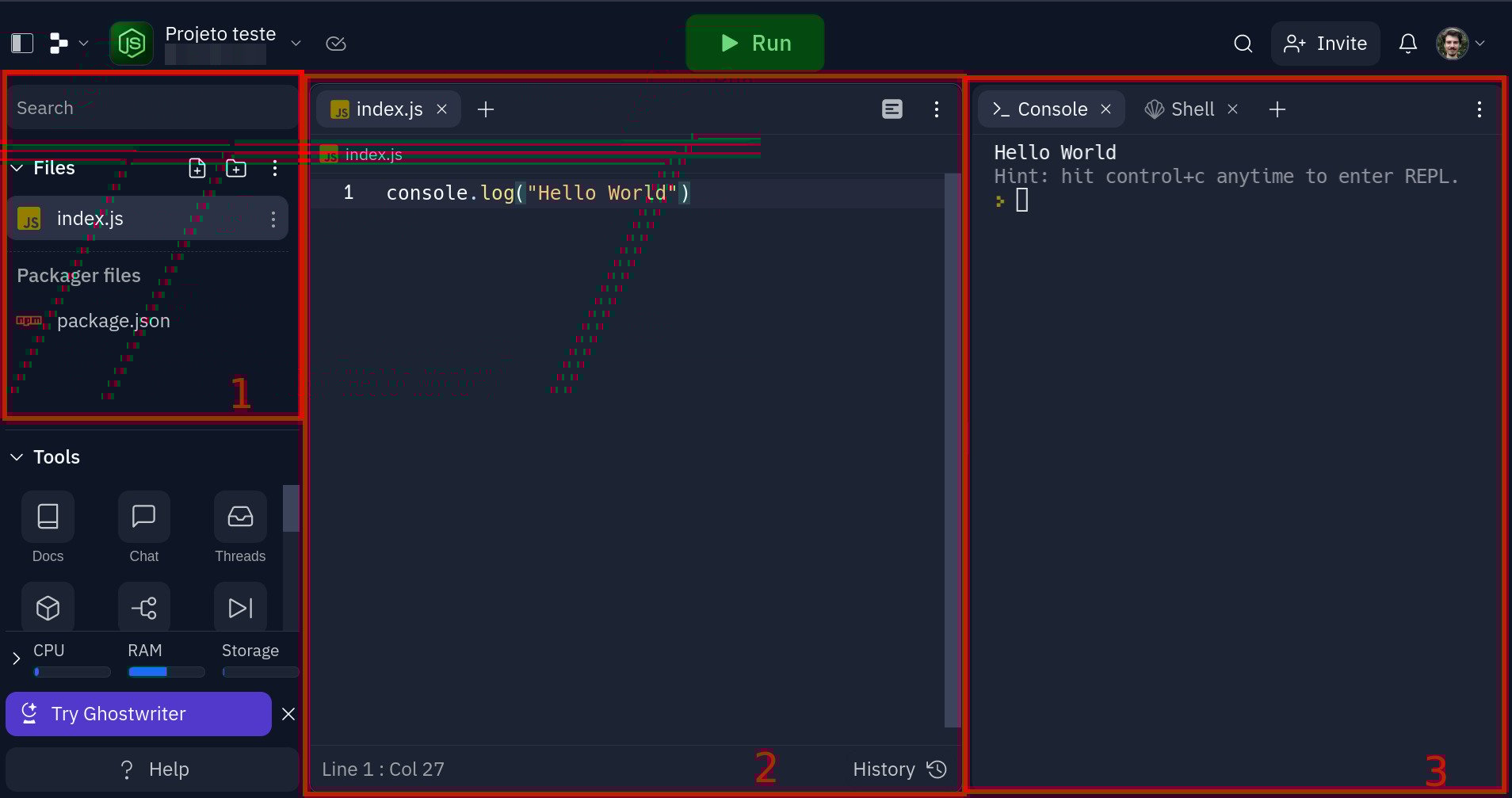Open the Git version control tool
This screenshot has height=798, width=1512.
144,608
